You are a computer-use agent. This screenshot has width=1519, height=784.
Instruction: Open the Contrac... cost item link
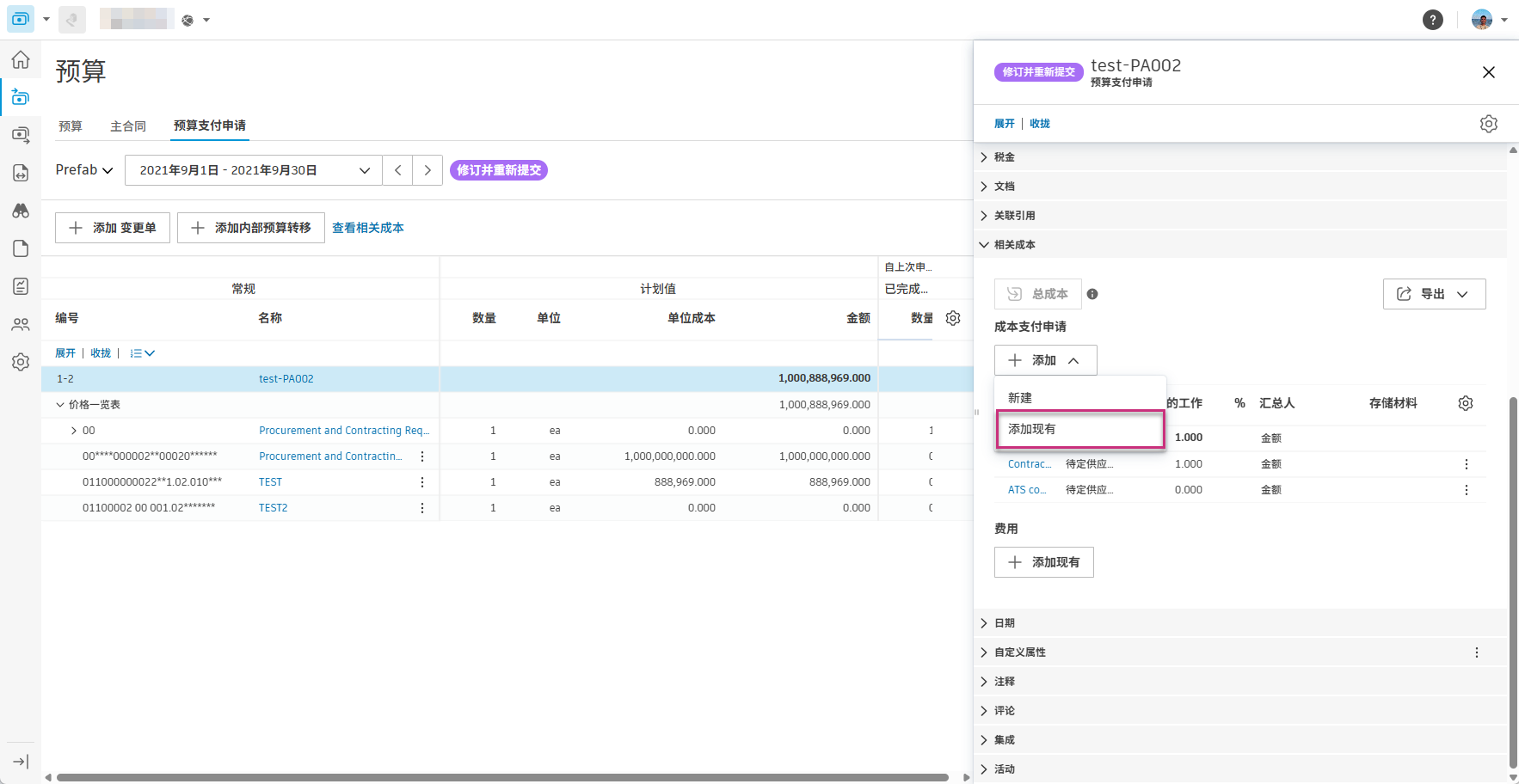1030,464
